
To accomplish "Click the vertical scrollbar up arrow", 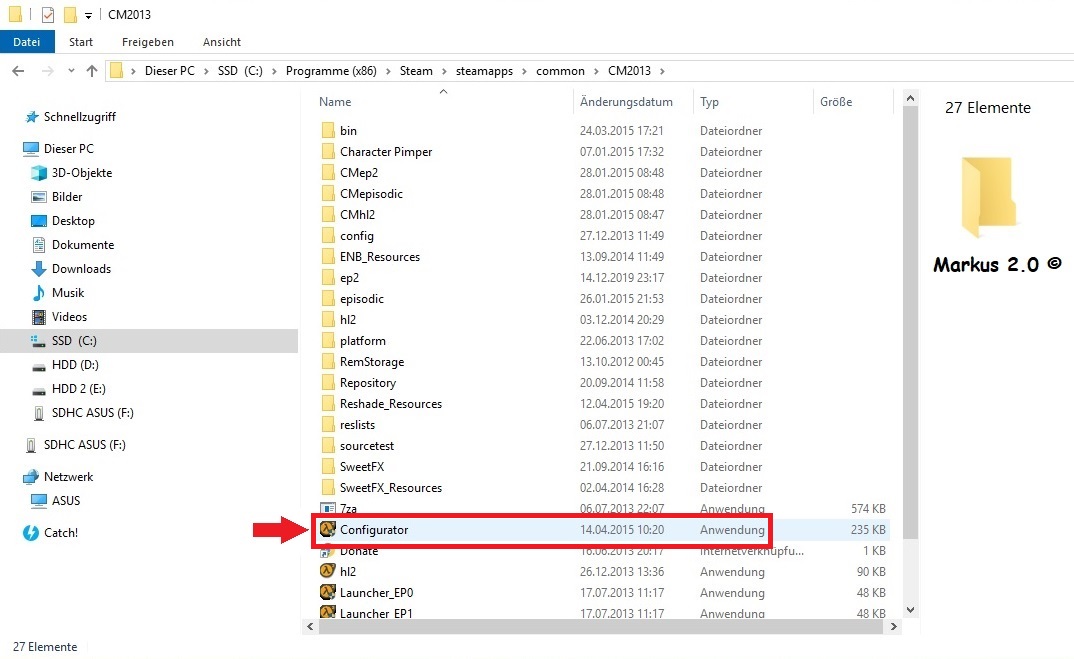I will (x=910, y=99).
